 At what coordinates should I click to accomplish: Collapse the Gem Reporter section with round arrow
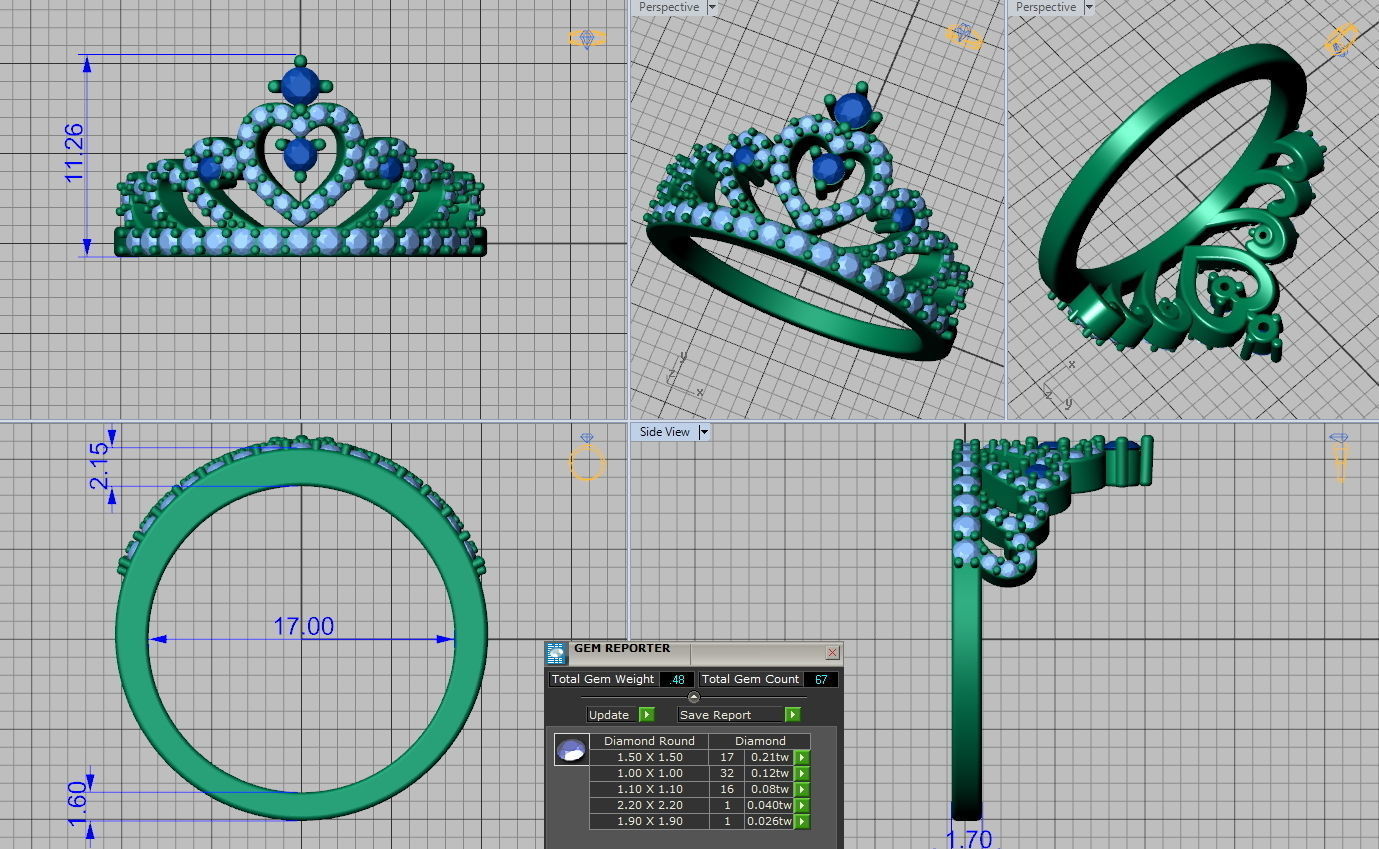(x=694, y=697)
